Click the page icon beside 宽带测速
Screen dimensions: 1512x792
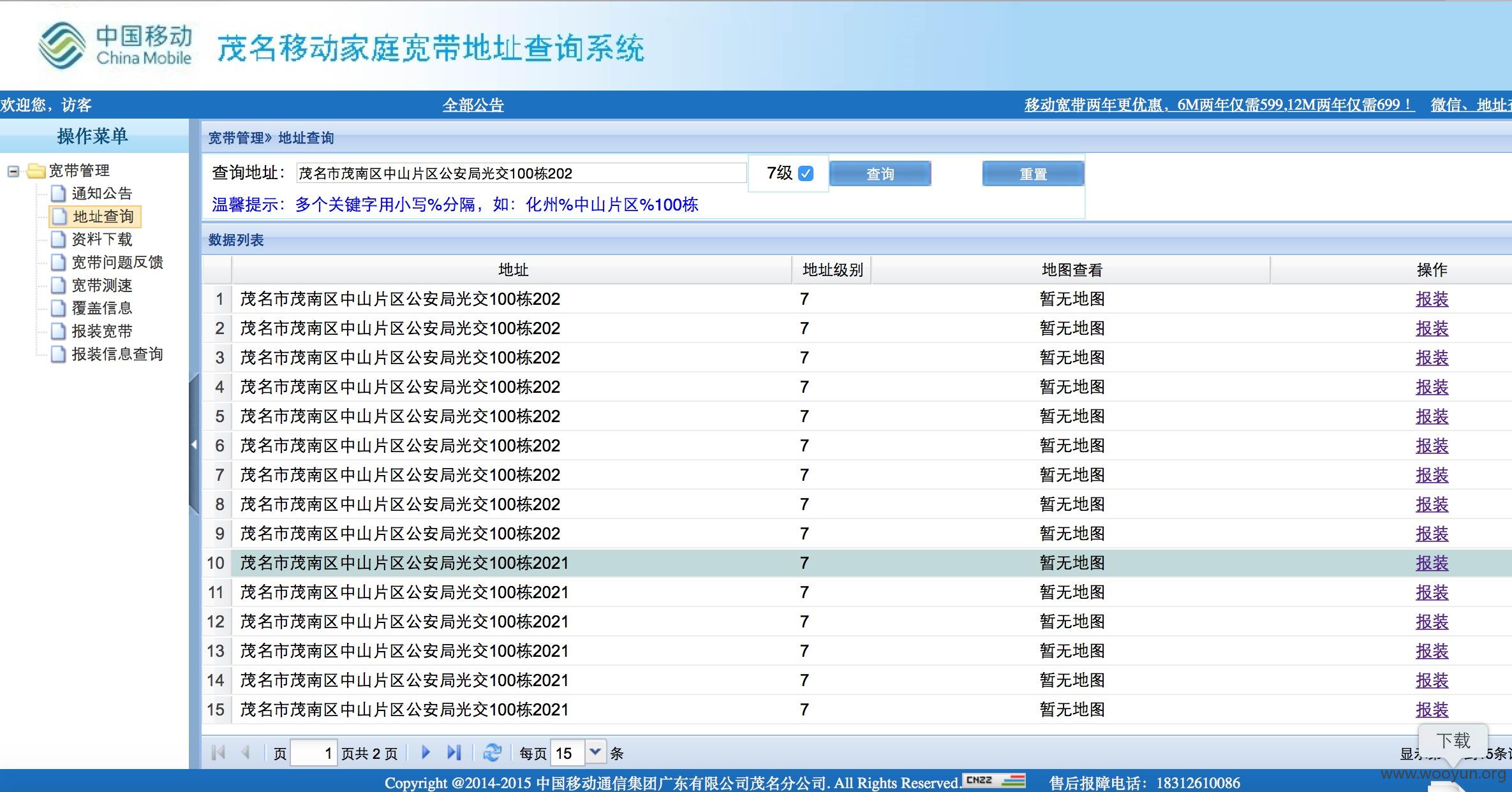(x=59, y=285)
